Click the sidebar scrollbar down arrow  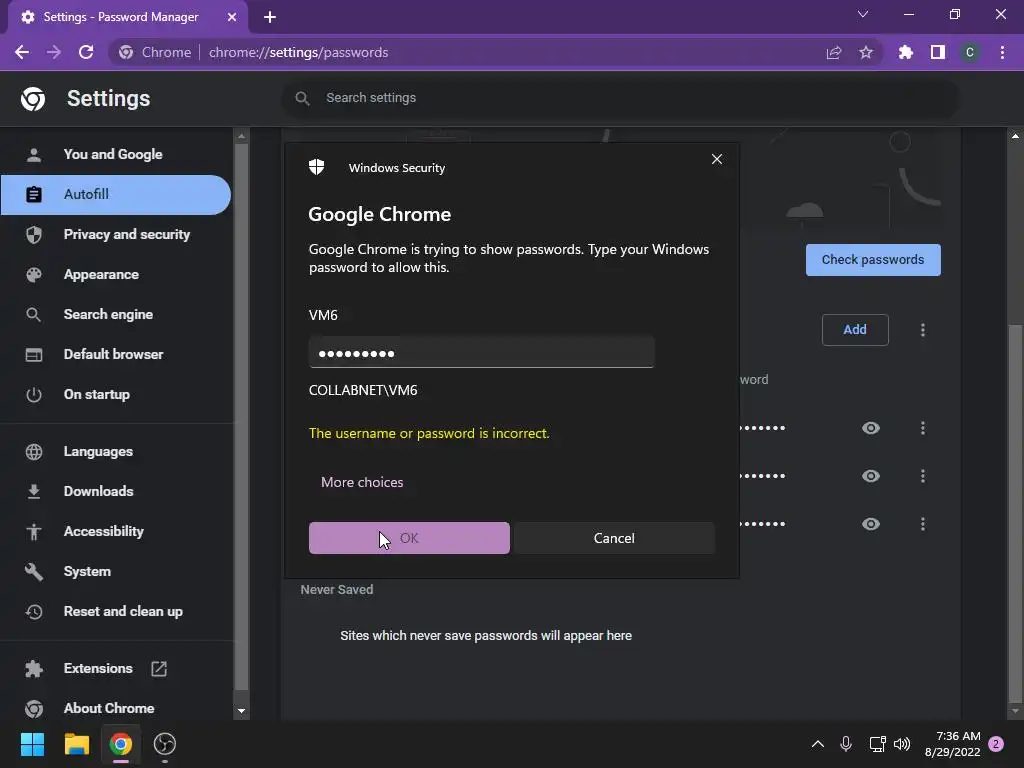click(x=242, y=711)
